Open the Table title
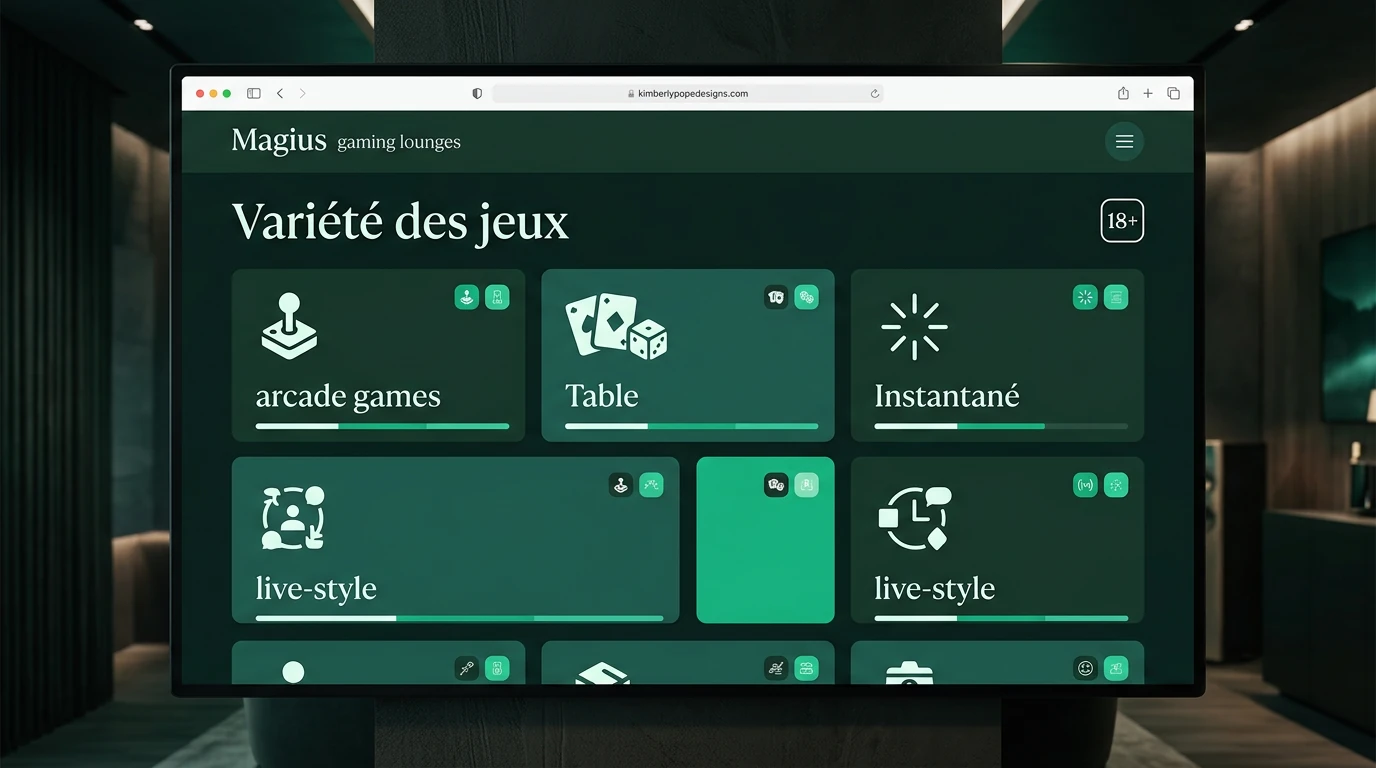Image resolution: width=1376 pixels, height=768 pixels. click(601, 396)
